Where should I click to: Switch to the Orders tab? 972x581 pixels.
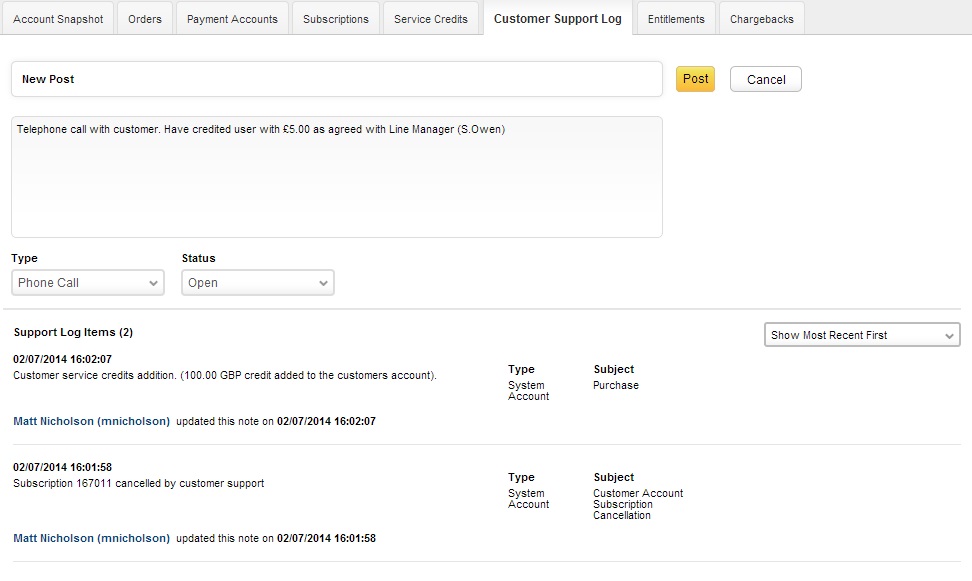coord(145,19)
